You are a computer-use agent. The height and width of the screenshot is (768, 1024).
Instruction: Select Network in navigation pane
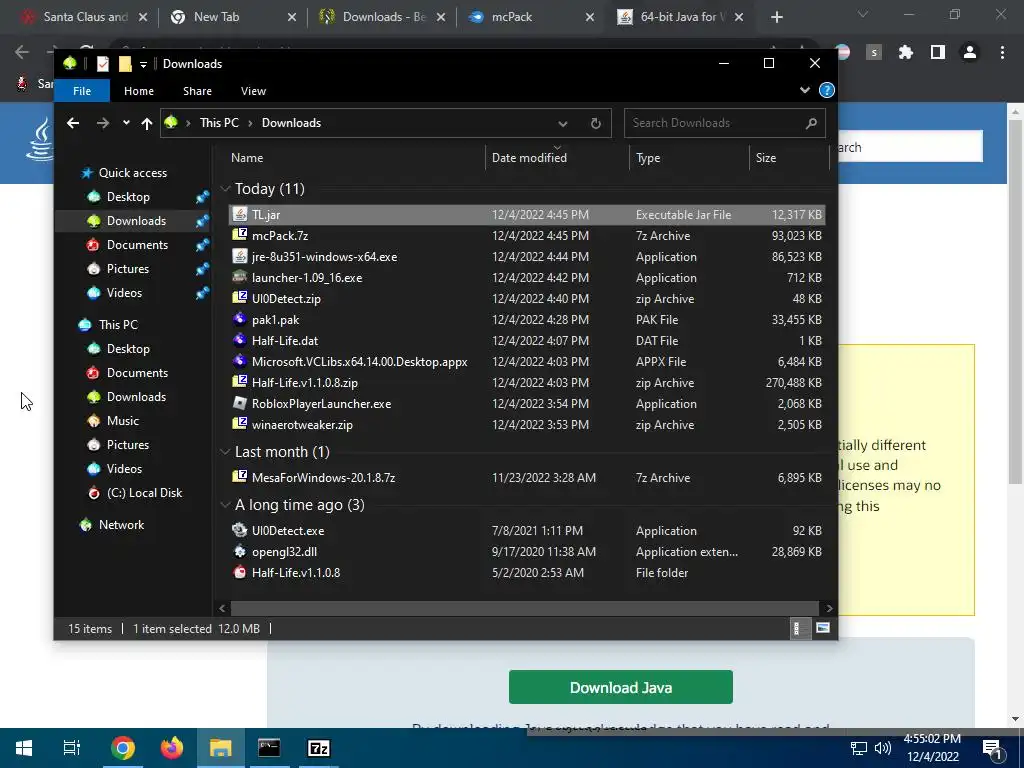point(121,525)
